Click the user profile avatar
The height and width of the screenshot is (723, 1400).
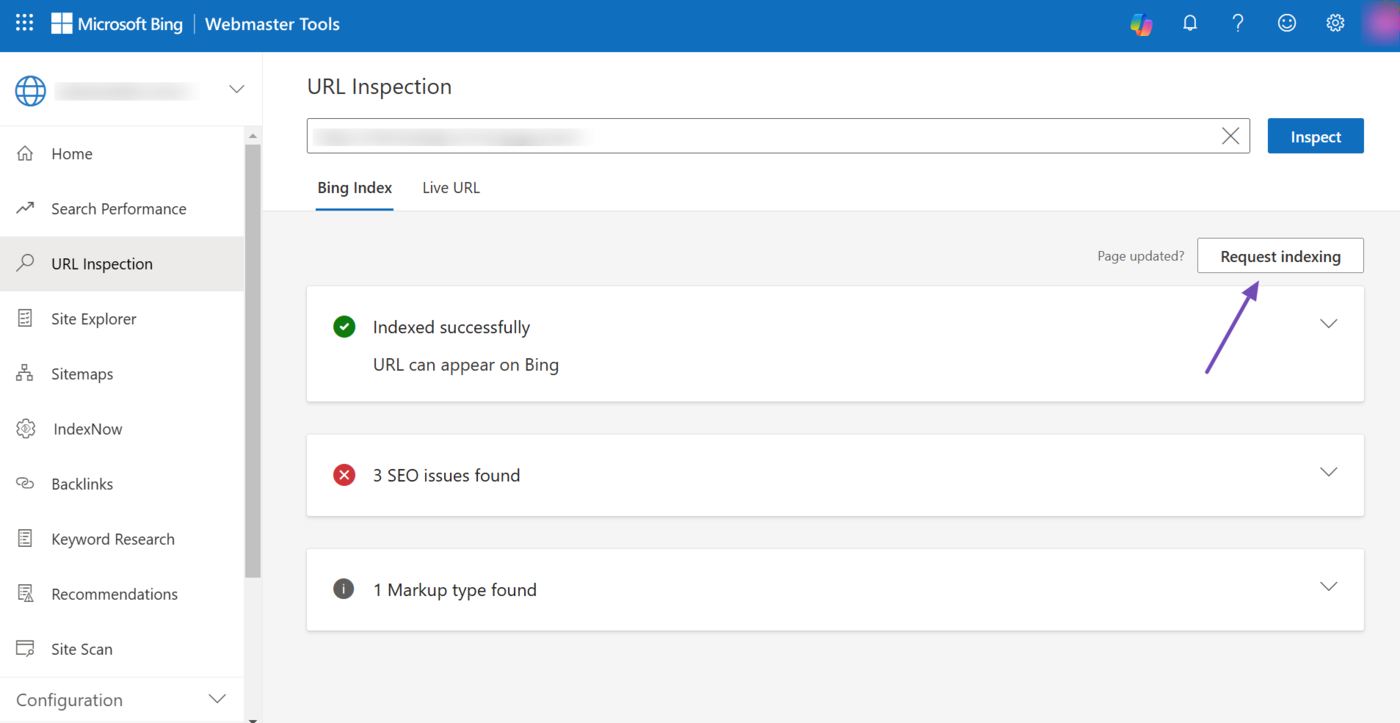pyautogui.click(x=1381, y=23)
